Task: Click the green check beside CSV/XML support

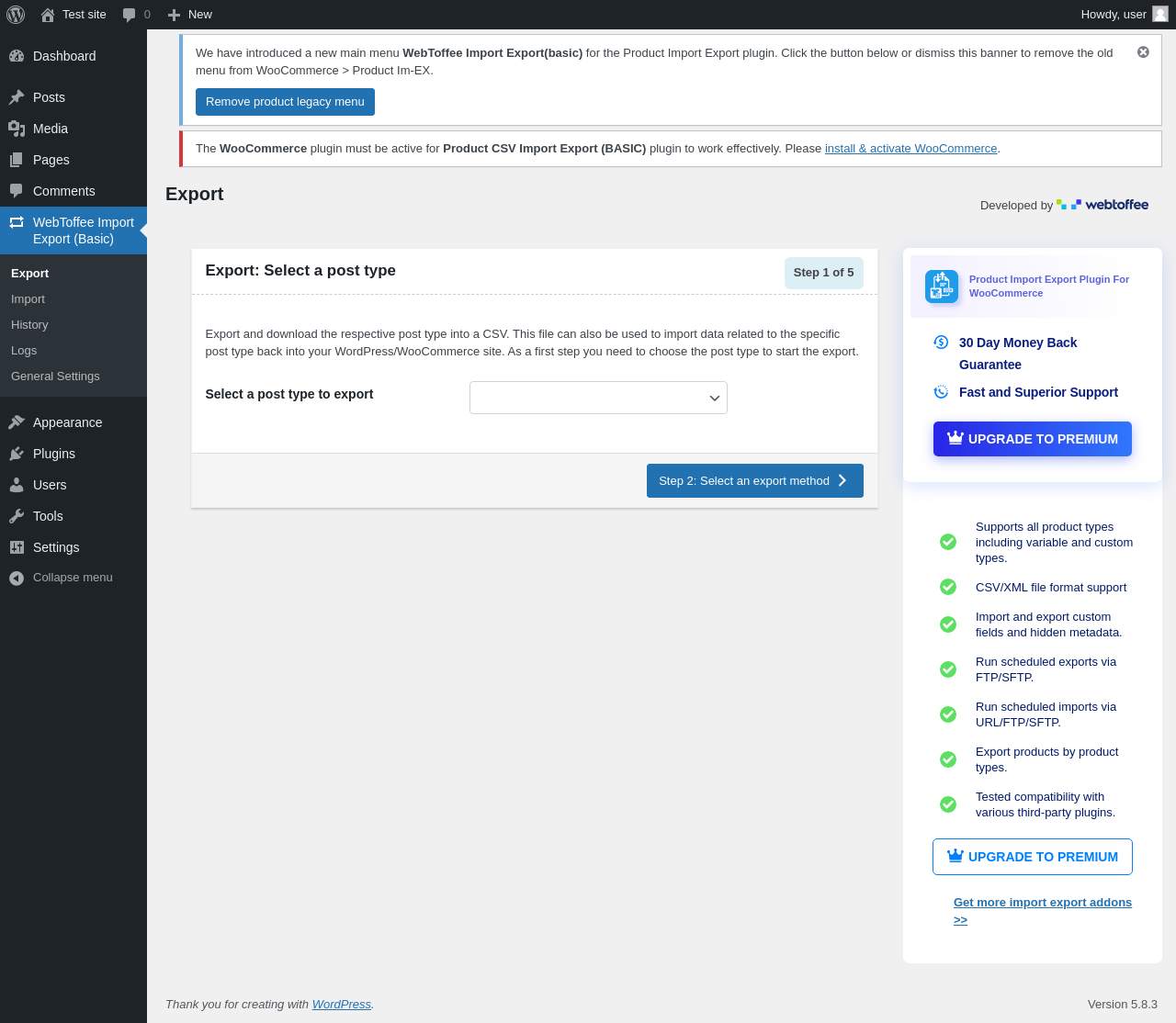Action: [948, 587]
